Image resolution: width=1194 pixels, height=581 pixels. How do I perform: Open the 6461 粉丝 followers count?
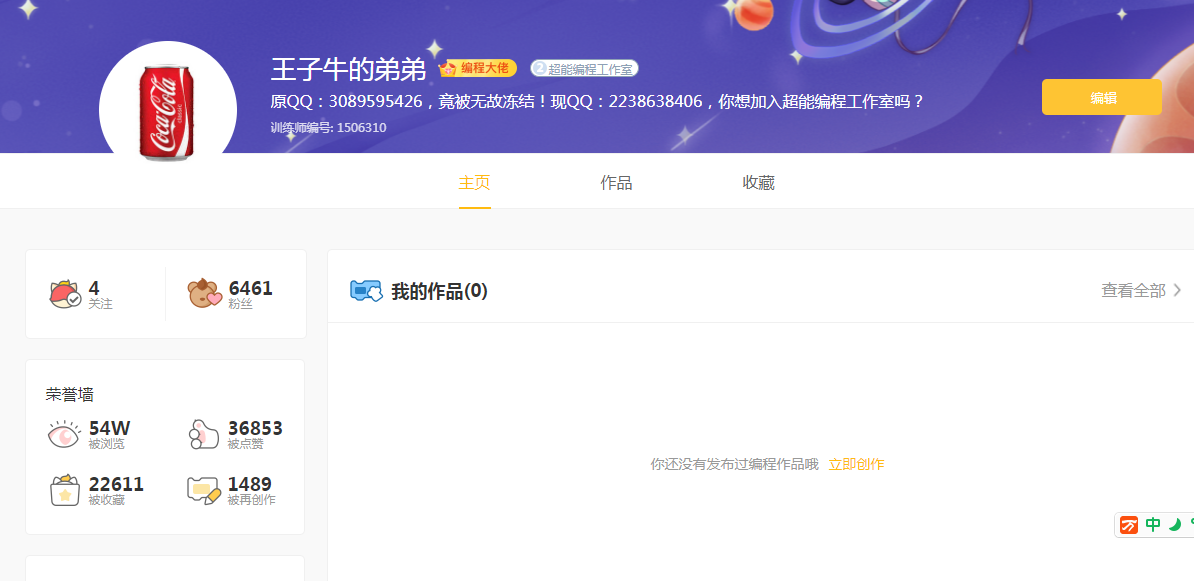(x=250, y=294)
